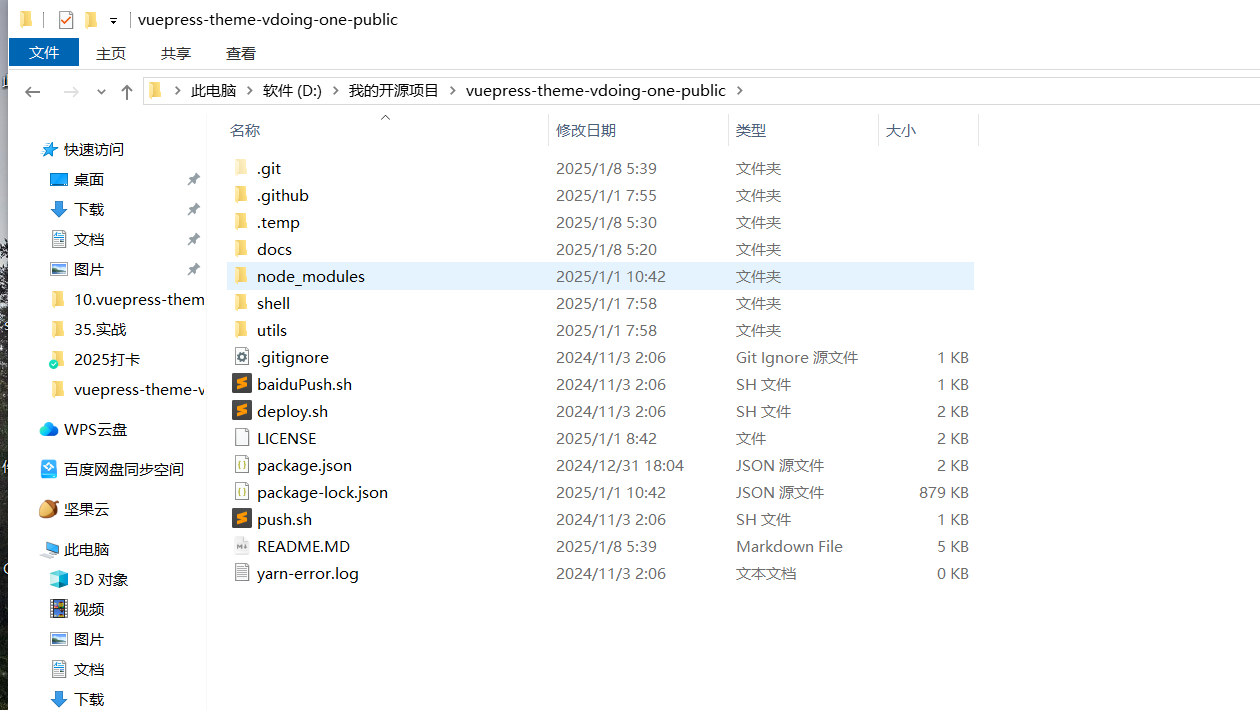Open the WPS云盘 cloud icon in sidebar
Viewport: 1260px width, 710px height.
pyautogui.click(x=48, y=429)
